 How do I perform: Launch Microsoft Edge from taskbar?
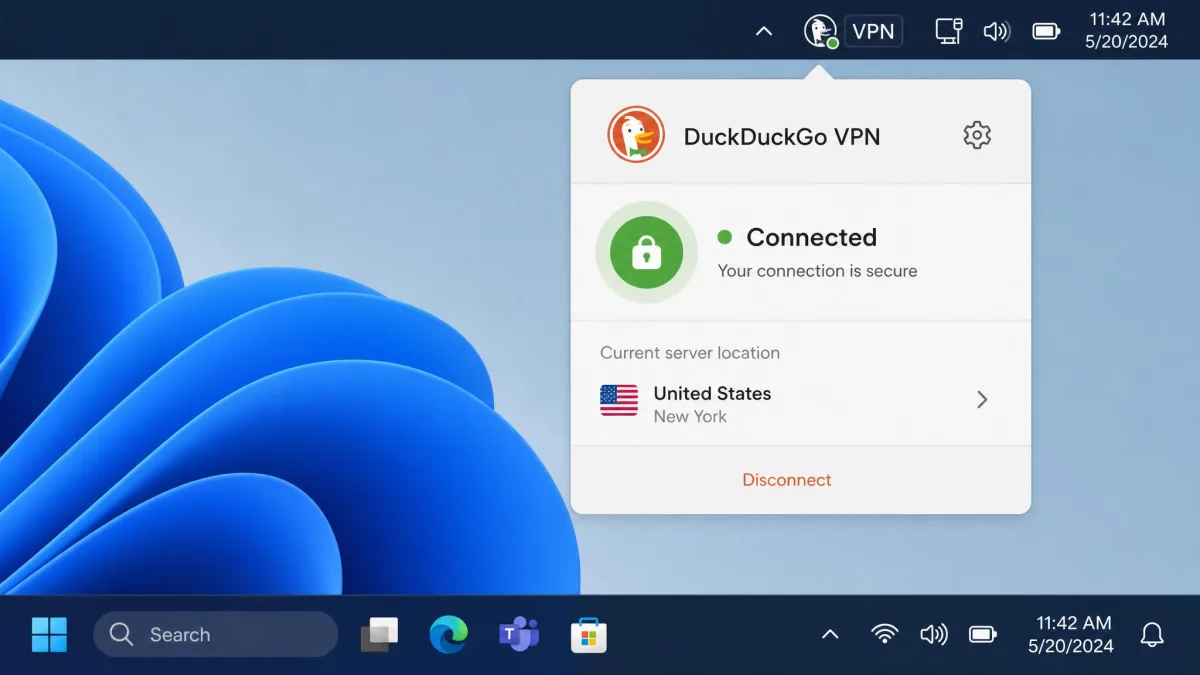[x=449, y=634]
